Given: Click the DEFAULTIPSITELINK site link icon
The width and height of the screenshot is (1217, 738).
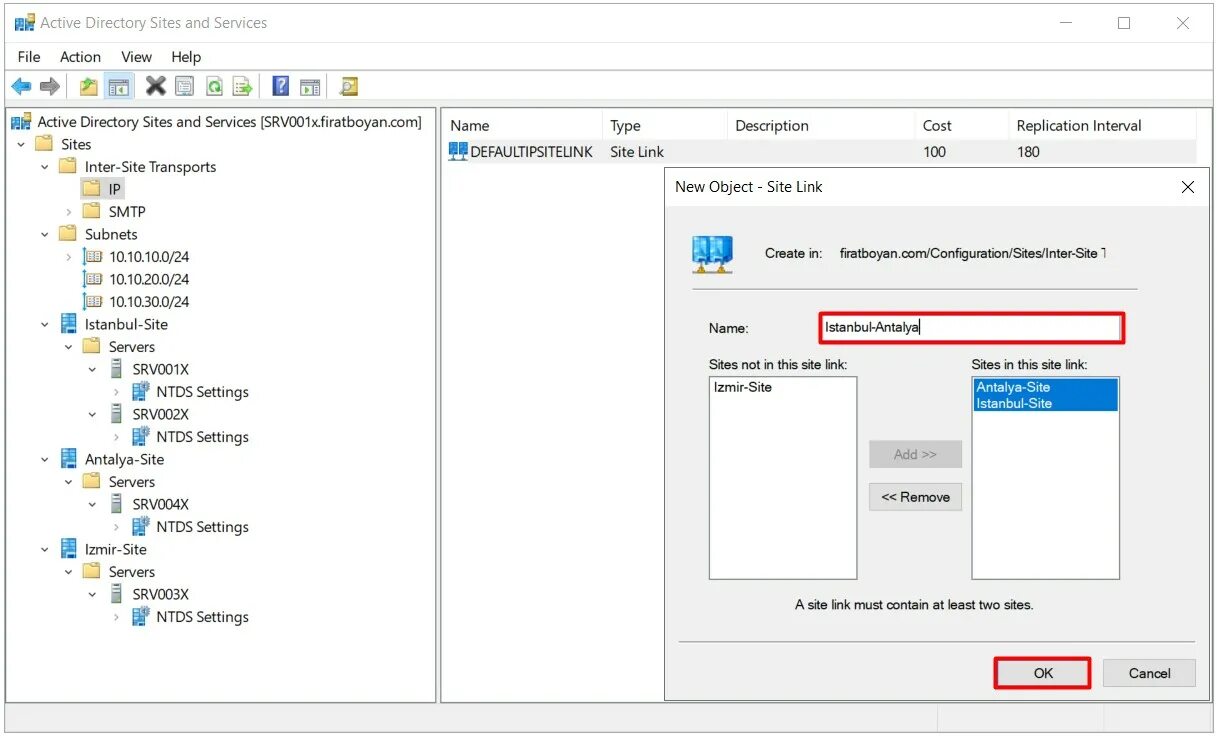Looking at the screenshot, I should (458, 151).
